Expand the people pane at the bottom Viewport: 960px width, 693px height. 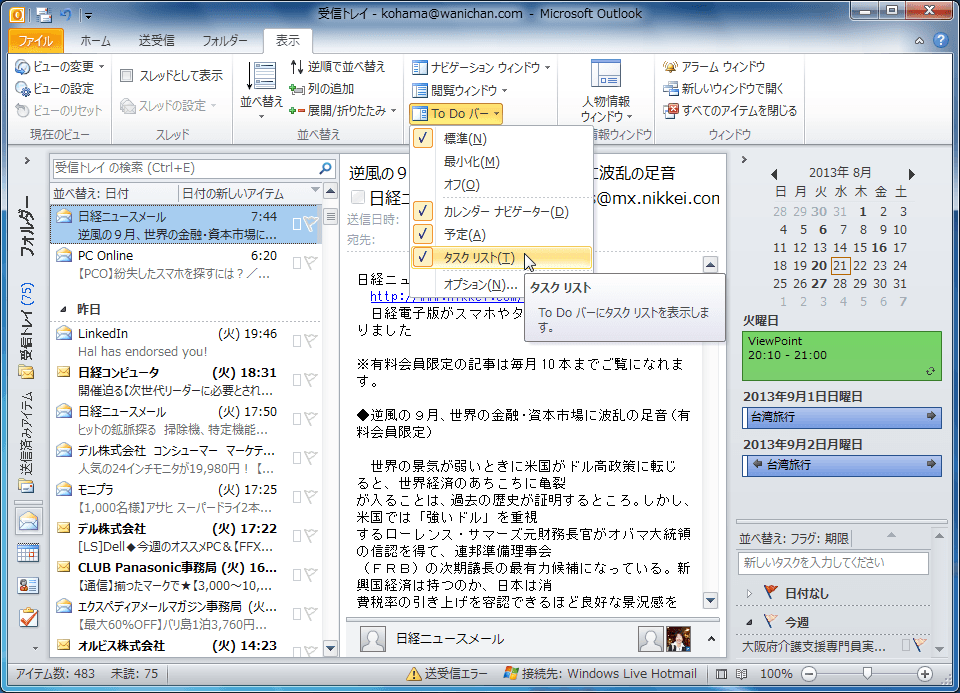coord(711,639)
